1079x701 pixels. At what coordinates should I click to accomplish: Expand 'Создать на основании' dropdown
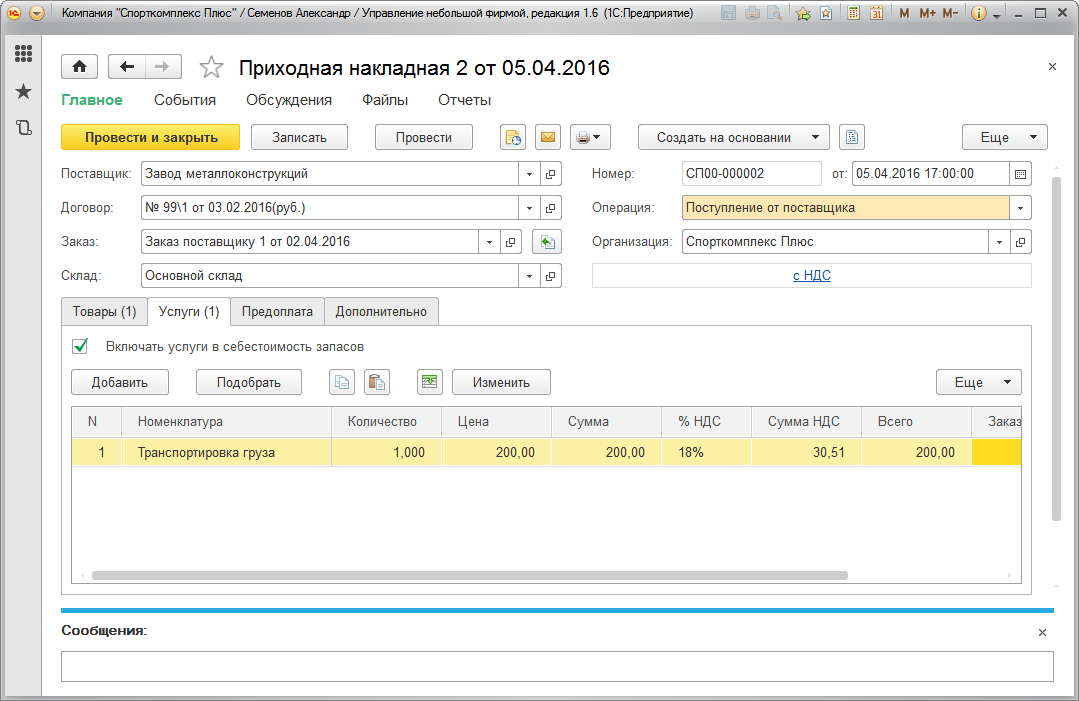[734, 138]
